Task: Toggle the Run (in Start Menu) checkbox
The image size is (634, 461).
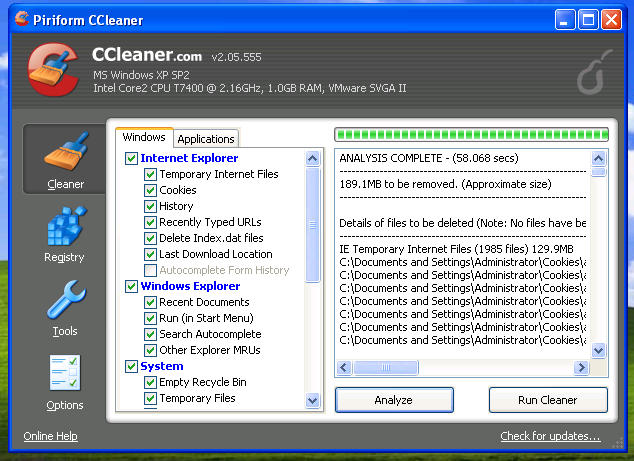Action: (x=150, y=318)
